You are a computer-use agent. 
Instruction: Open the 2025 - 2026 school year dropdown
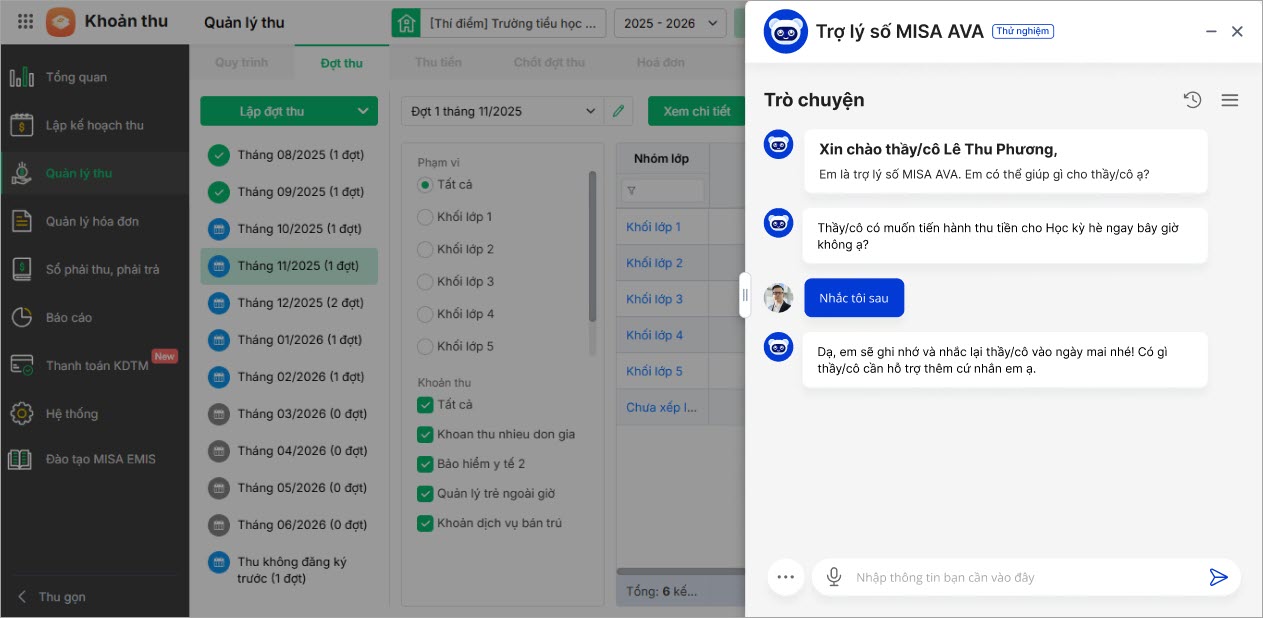pos(670,22)
